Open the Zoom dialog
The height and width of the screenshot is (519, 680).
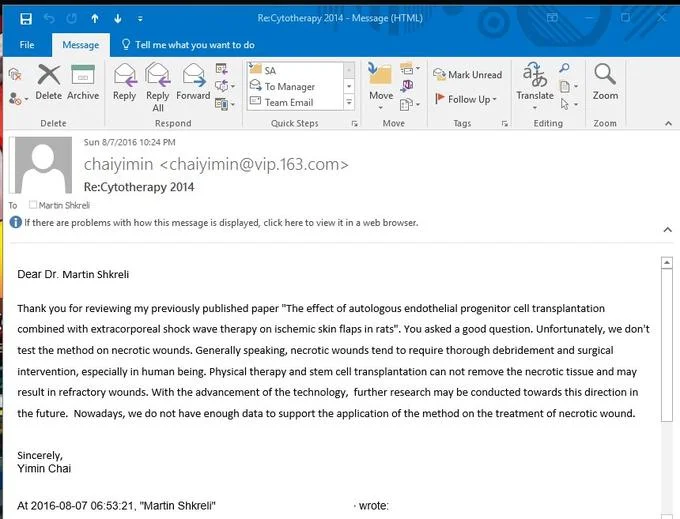pos(605,82)
